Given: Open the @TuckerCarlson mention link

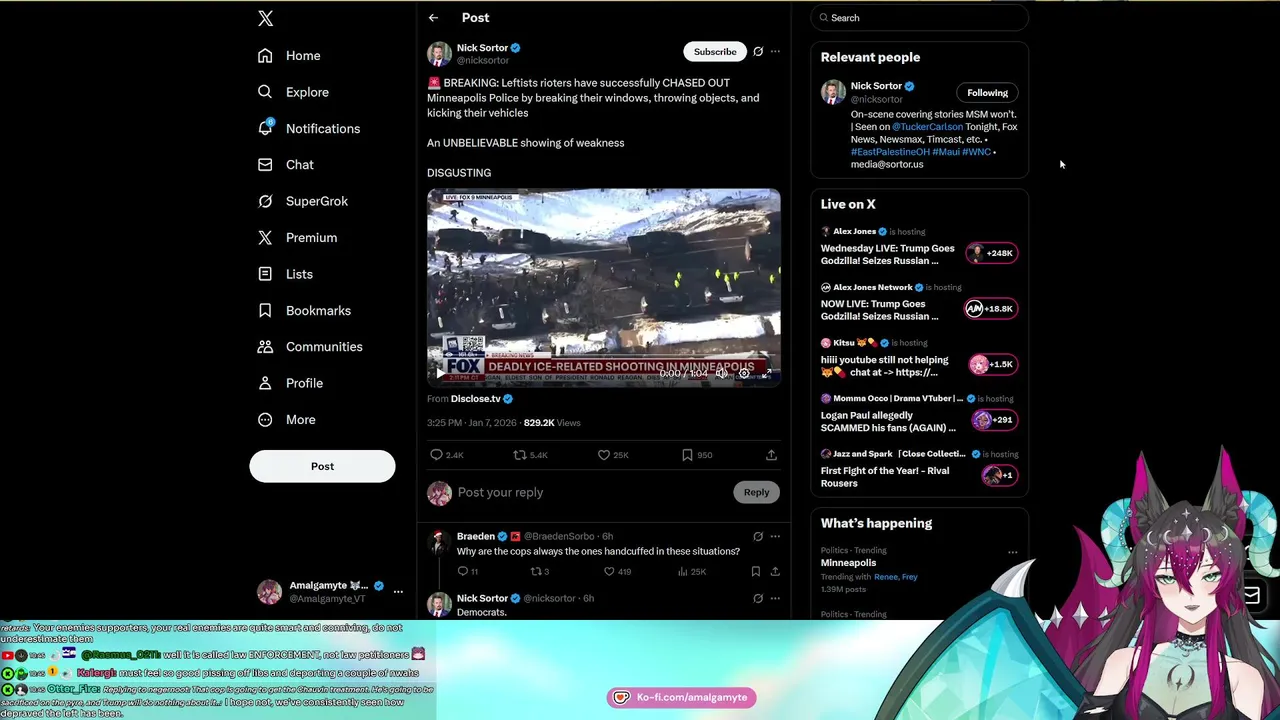Looking at the screenshot, I should [927, 127].
